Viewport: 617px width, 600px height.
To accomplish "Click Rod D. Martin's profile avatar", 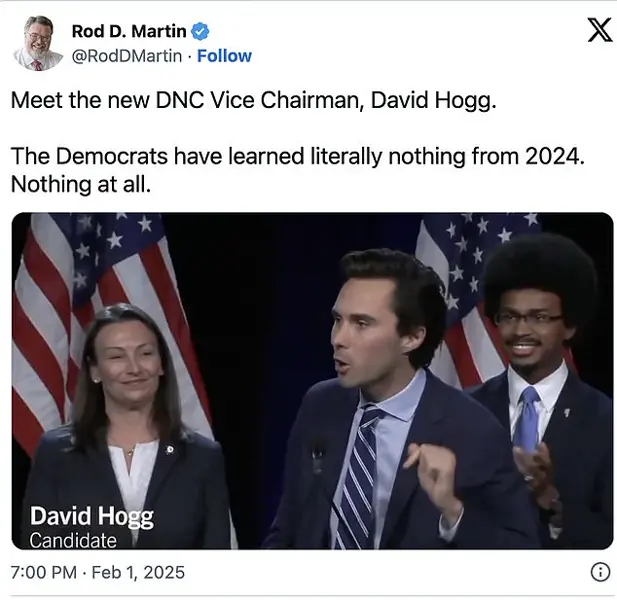I will (x=38, y=43).
